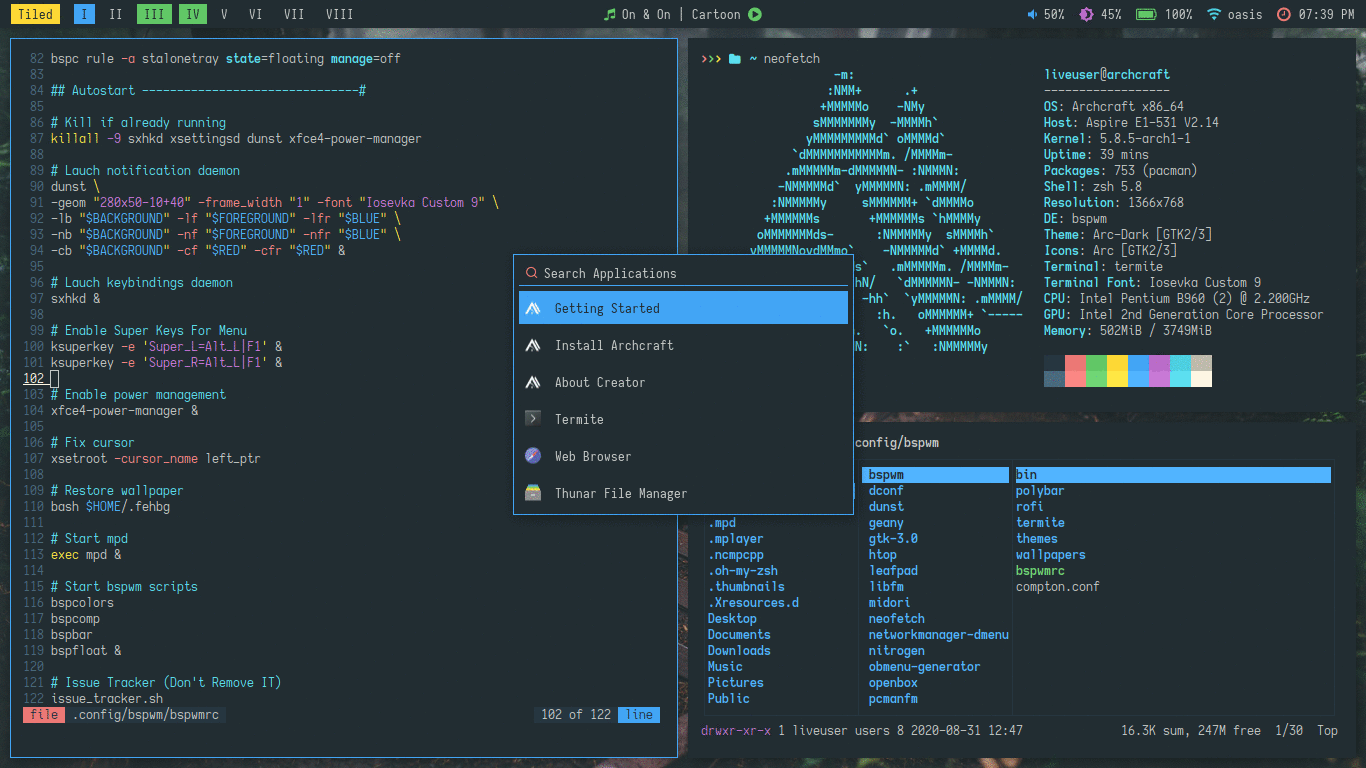Select openbox directory in ranger
Image resolution: width=1366 pixels, height=768 pixels.
tap(893, 683)
